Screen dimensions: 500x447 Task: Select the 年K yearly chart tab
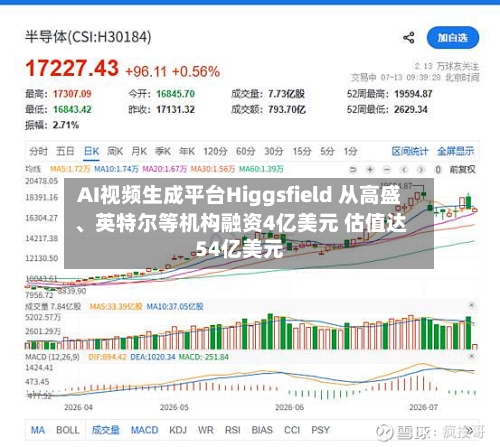click(187, 151)
